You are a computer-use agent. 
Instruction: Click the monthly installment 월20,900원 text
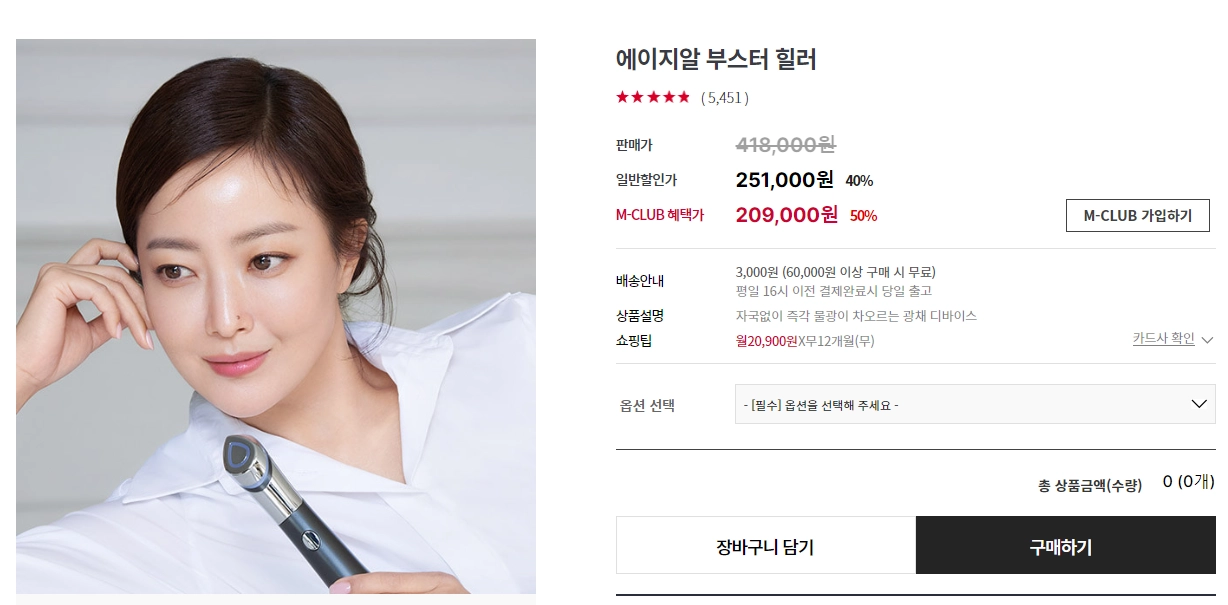tap(766, 341)
